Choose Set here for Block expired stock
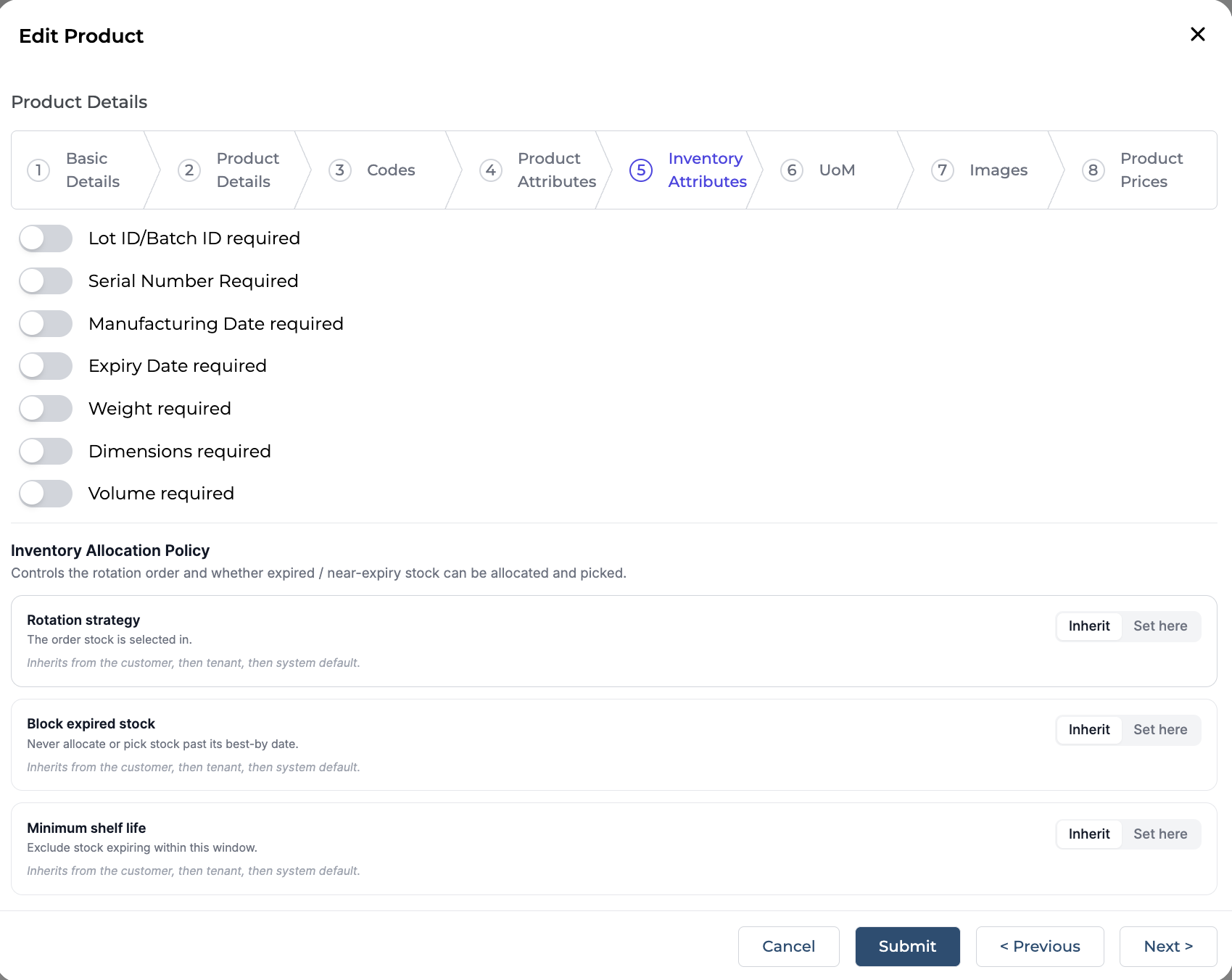The height and width of the screenshot is (980, 1232). pyautogui.click(x=1160, y=730)
